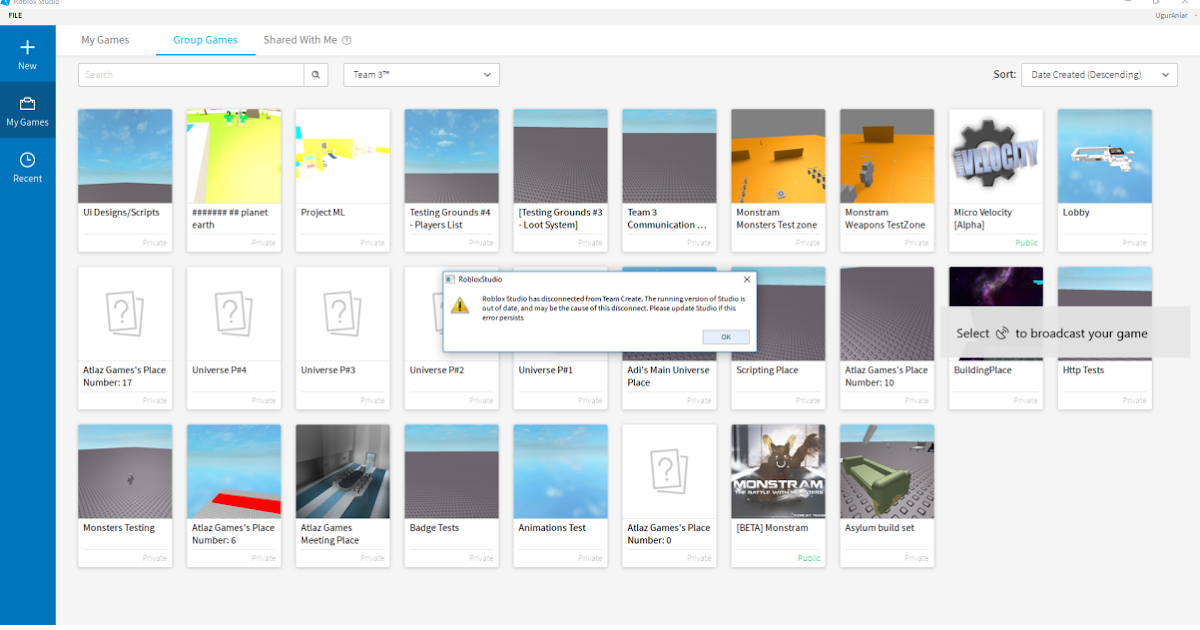Open Atlaz Games's Place Number: 6 thumbnail
The image size is (1200, 630).
click(234, 472)
